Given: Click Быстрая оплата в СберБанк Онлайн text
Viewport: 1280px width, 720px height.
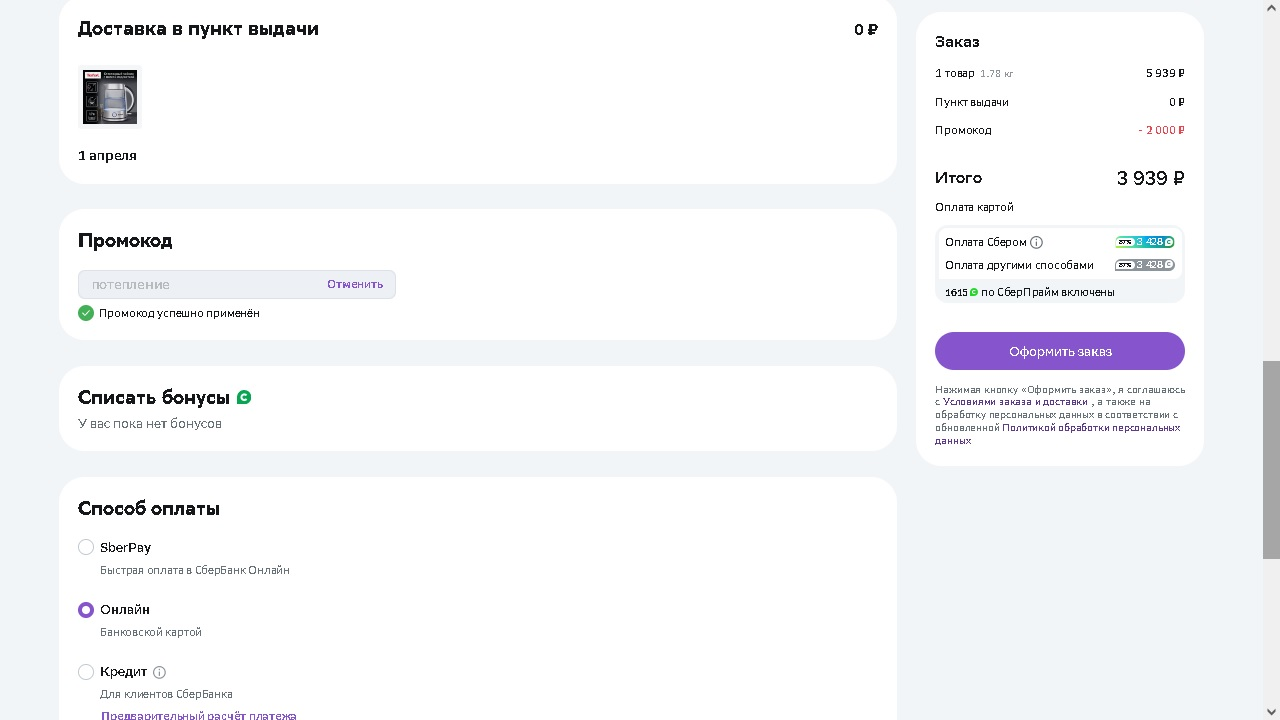Looking at the screenshot, I should tap(195, 570).
